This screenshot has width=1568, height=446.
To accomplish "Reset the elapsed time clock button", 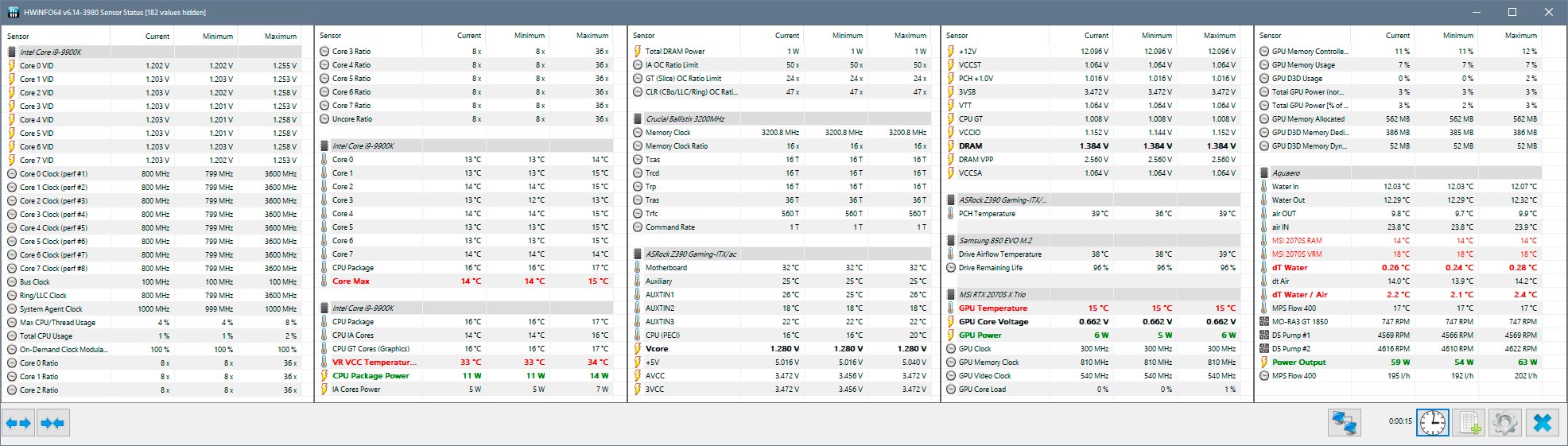I will (x=1433, y=423).
